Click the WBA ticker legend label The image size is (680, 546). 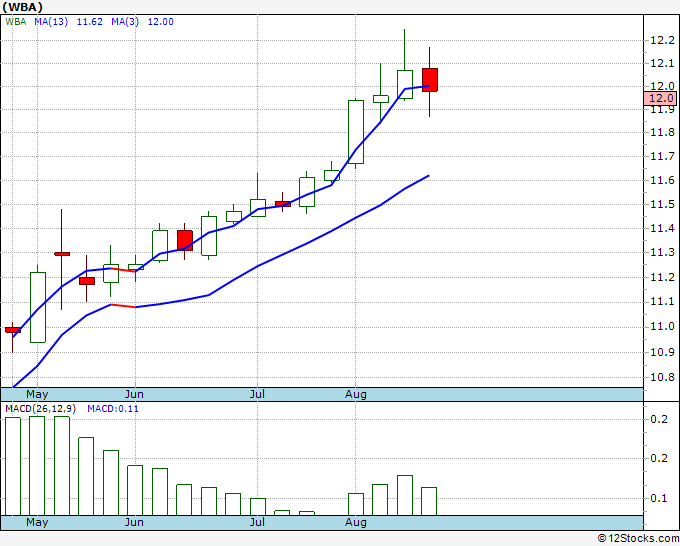[16, 22]
